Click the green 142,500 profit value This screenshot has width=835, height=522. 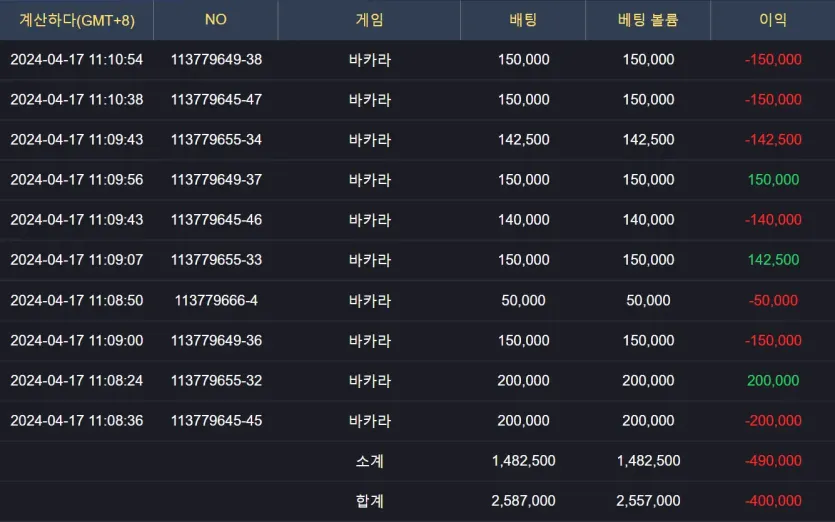tap(773, 260)
